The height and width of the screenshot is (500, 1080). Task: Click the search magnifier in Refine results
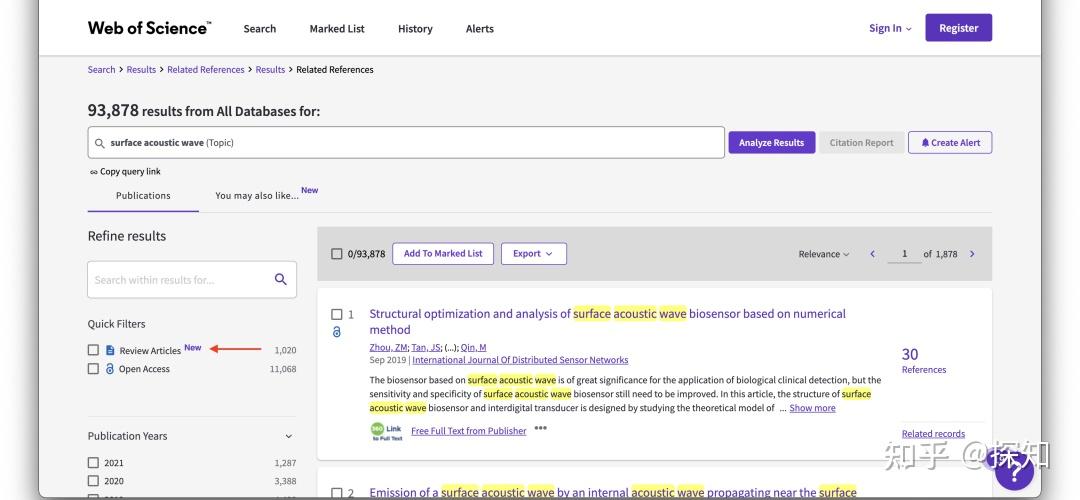(x=281, y=280)
